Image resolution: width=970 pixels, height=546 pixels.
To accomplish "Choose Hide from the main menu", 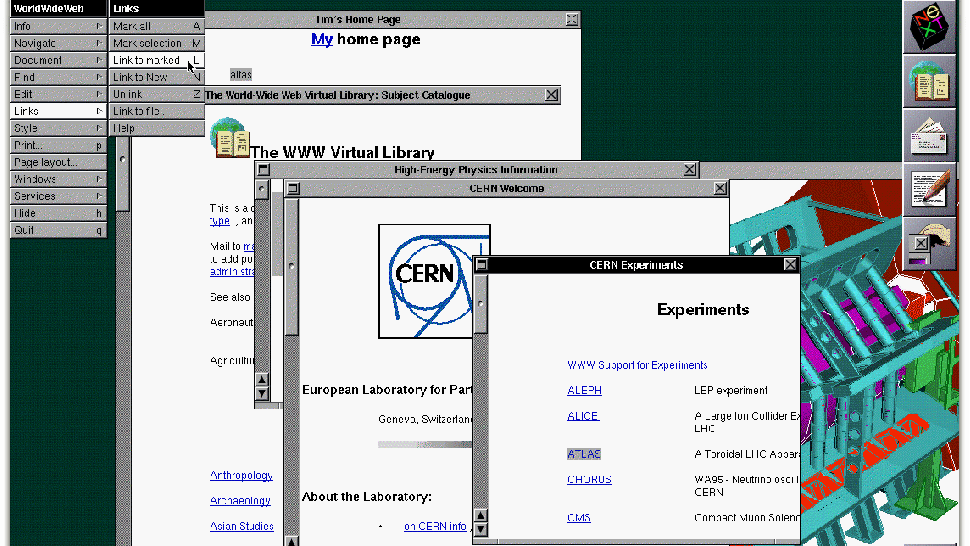I will tap(58, 213).
